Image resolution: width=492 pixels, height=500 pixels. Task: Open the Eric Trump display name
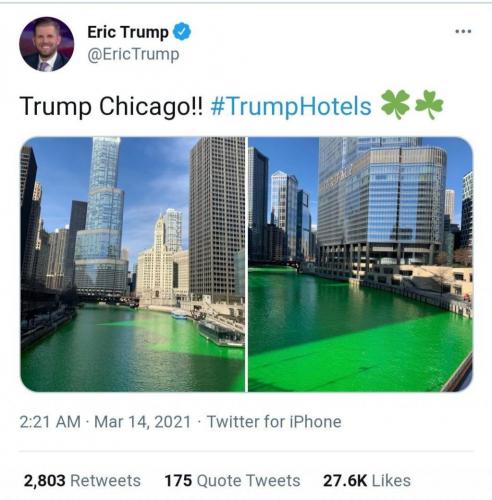coord(128,32)
